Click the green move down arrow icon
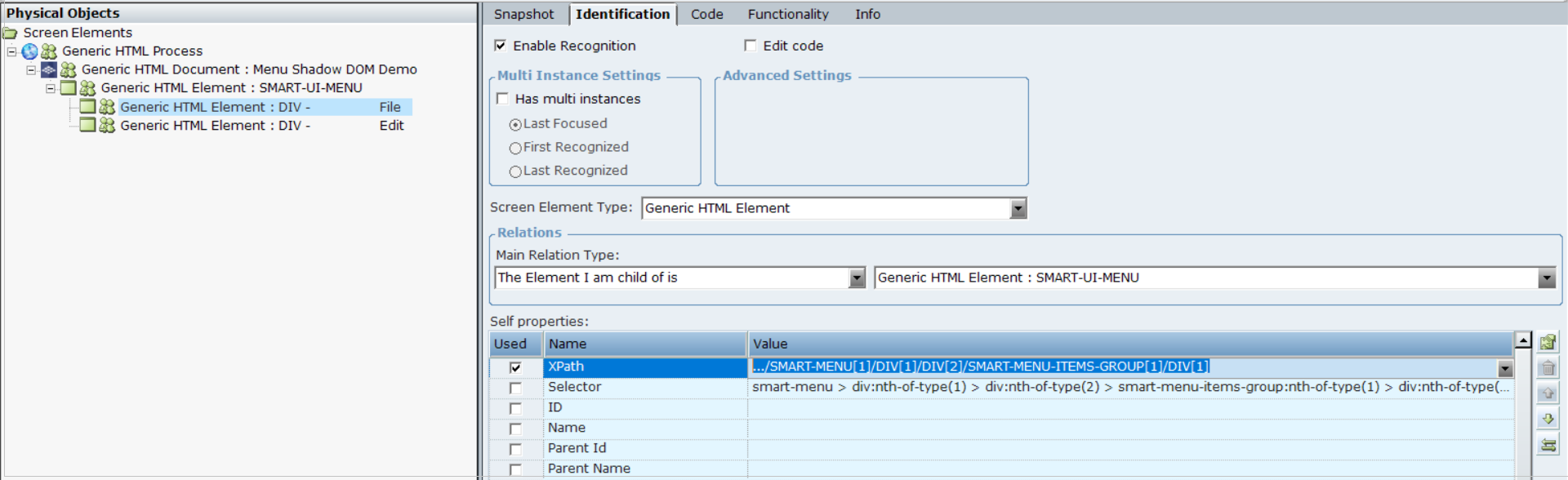Screen dimensions: 1568x480 (1548, 419)
